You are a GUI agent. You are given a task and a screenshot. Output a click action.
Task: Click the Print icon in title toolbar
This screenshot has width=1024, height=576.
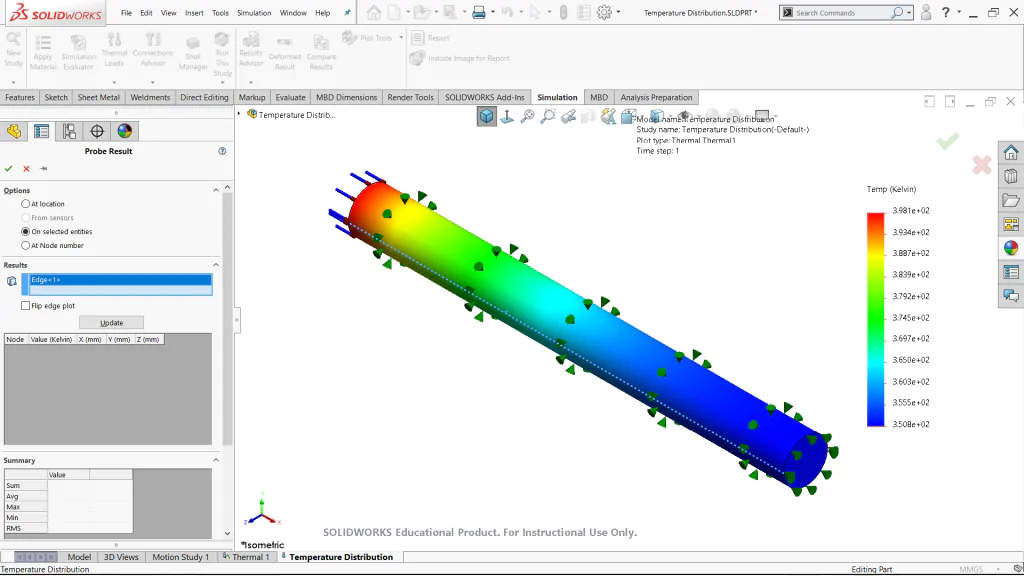click(479, 12)
